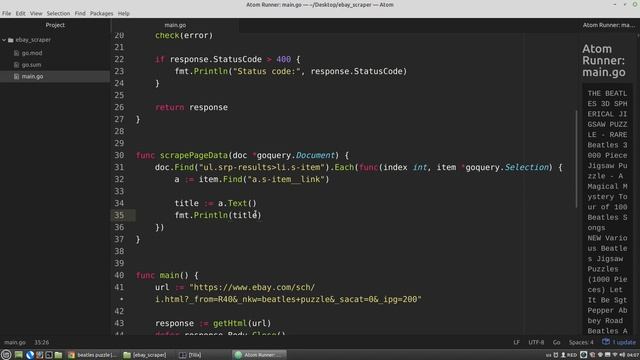Switch to 'beatles puzzle' browser taskbar window

(92, 355)
